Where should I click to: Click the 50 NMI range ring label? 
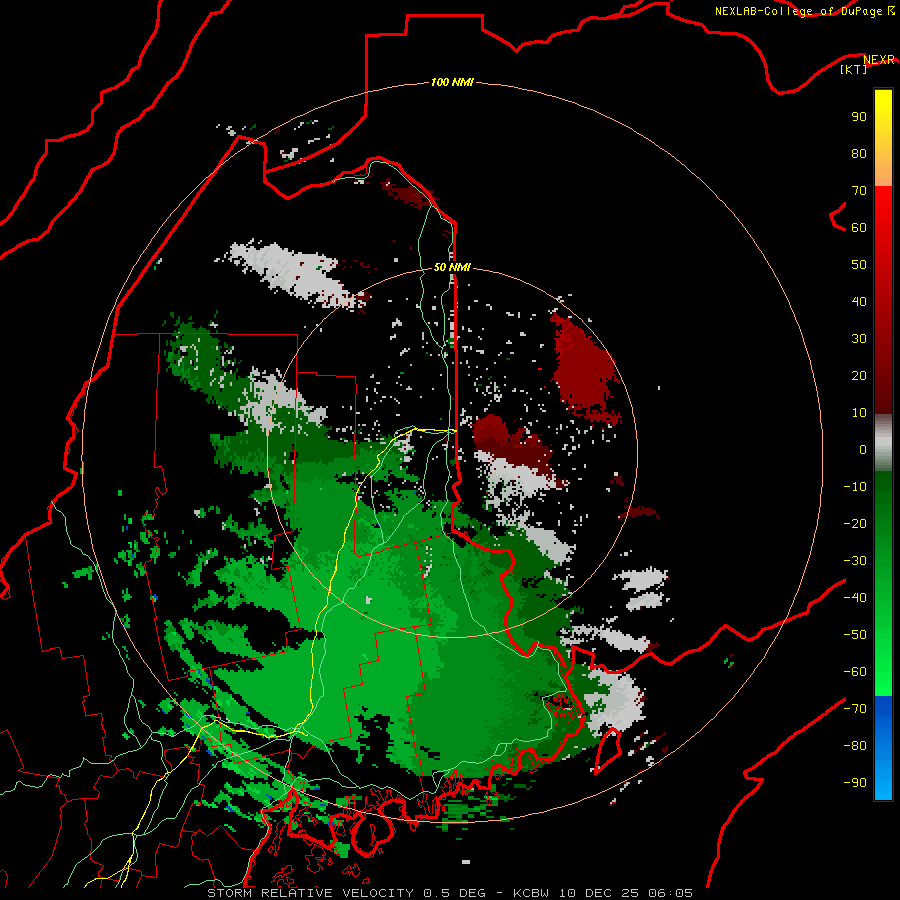point(452,267)
